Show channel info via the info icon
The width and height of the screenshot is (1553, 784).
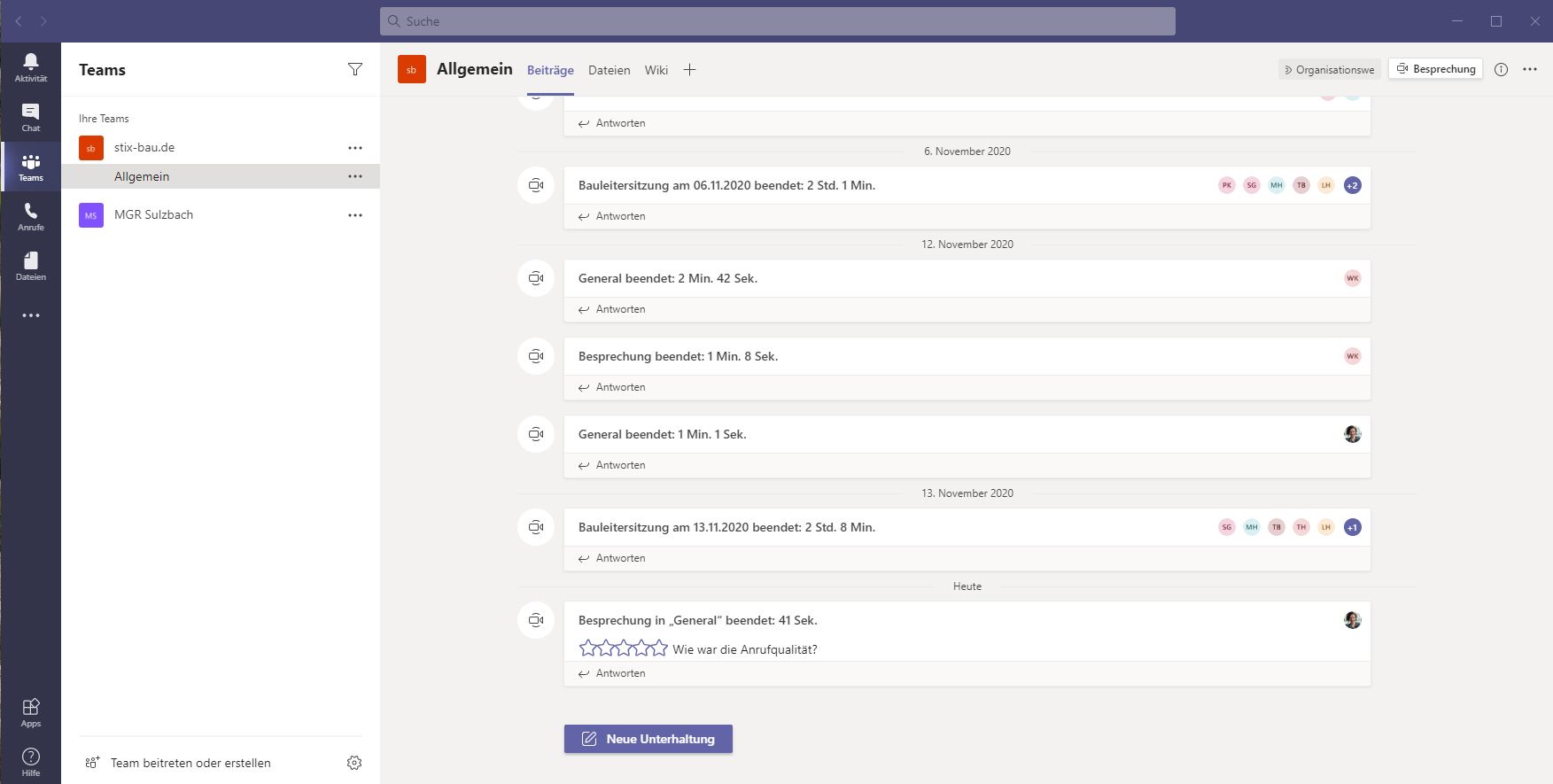coord(1501,69)
